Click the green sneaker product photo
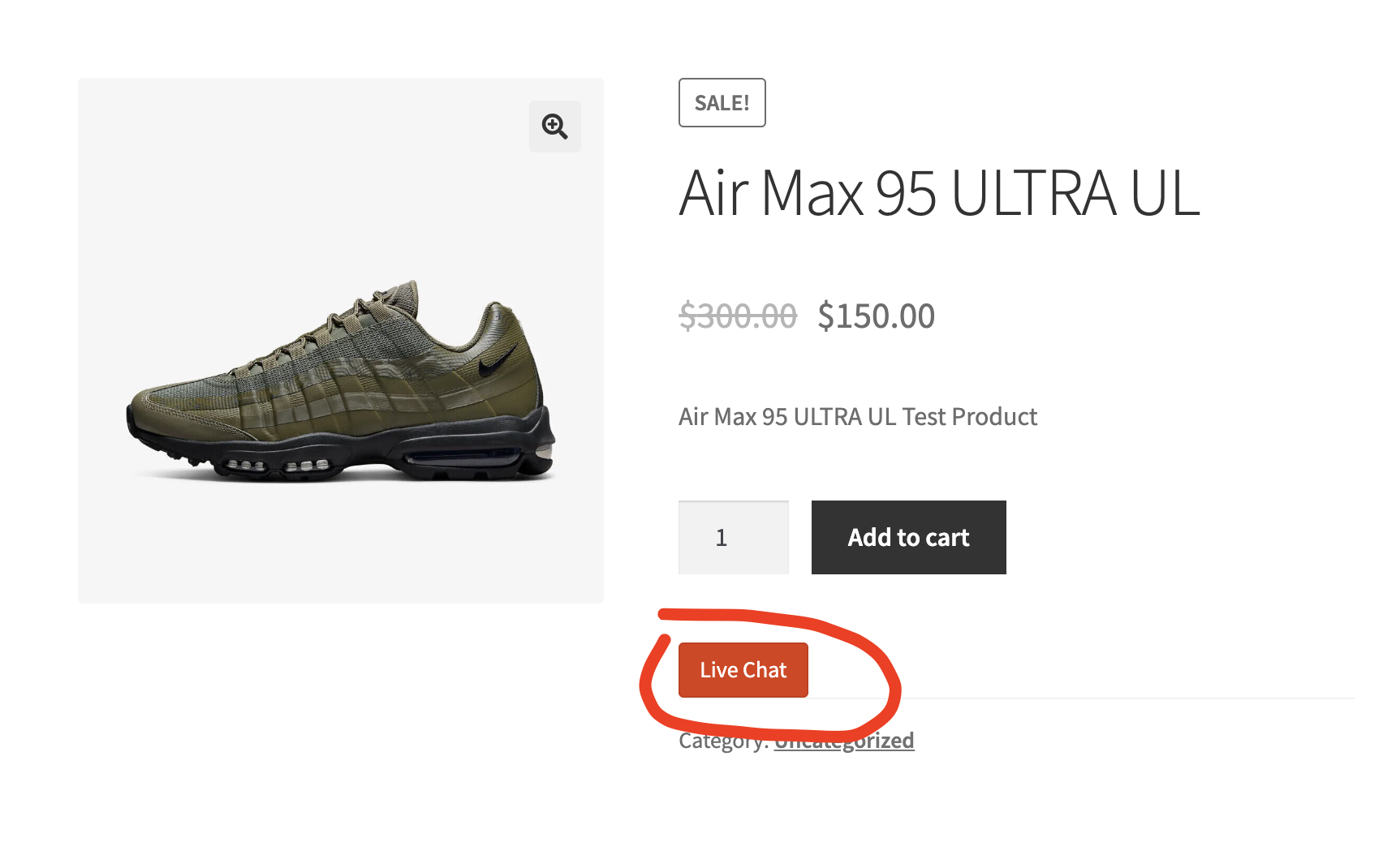This screenshot has height=868, width=1396. [341, 381]
